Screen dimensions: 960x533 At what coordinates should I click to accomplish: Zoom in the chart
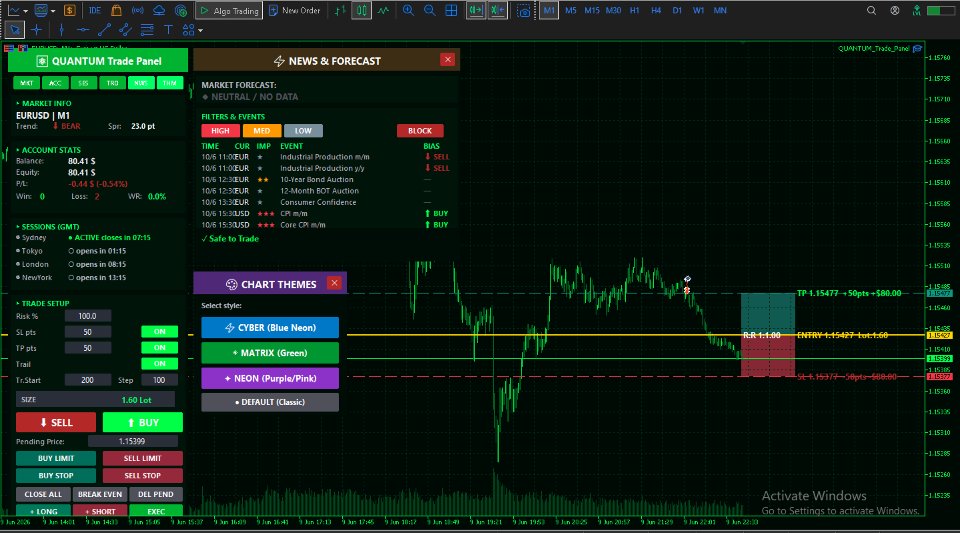coord(408,10)
